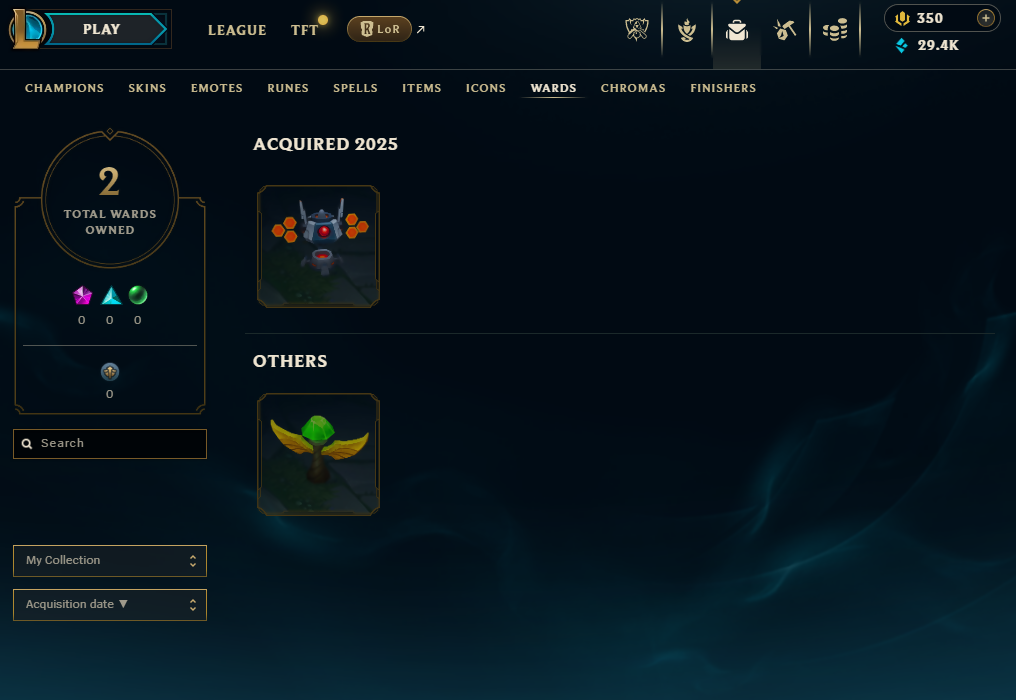Image resolution: width=1016 pixels, height=700 pixels.
Task: Click the ward Search field
Action: pos(110,444)
